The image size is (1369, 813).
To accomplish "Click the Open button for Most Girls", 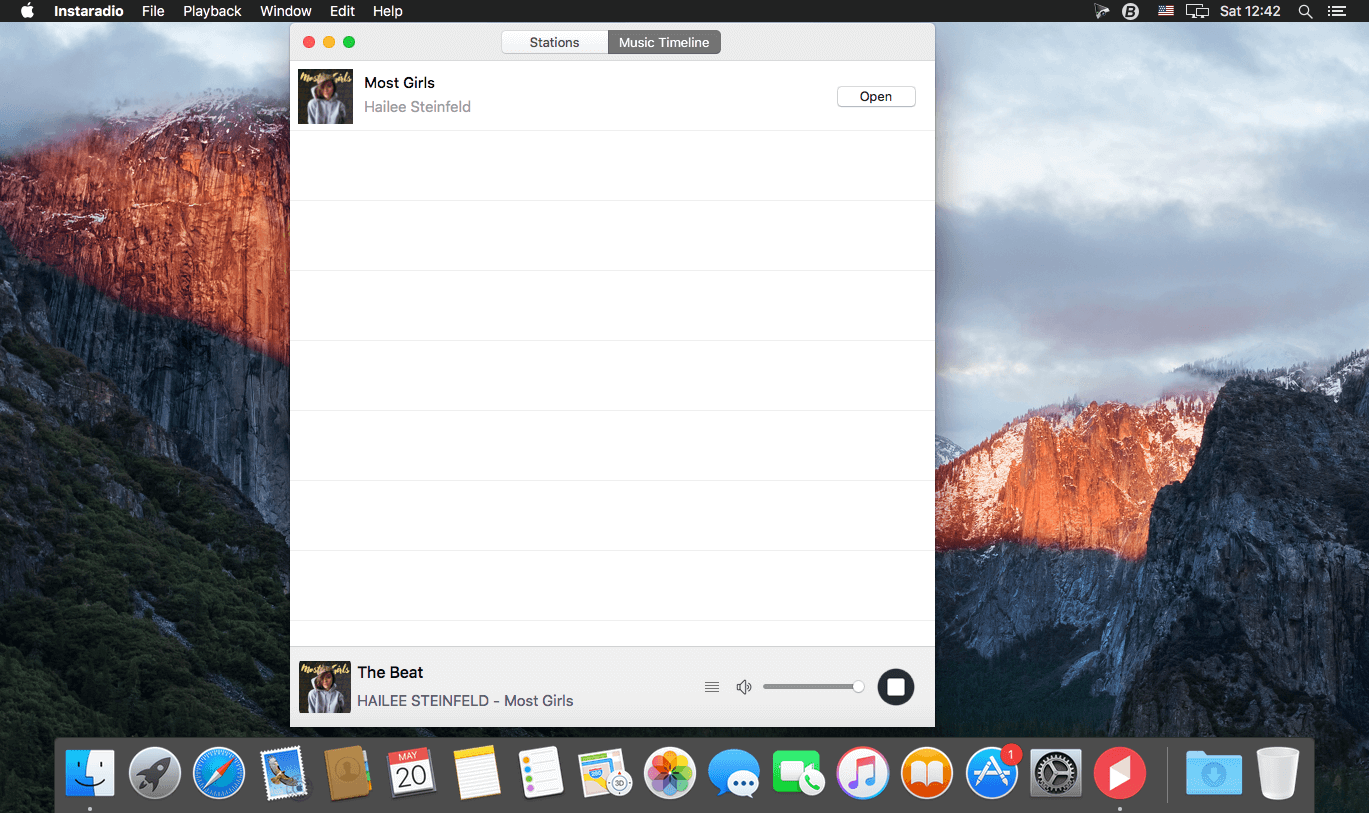I will (x=876, y=96).
